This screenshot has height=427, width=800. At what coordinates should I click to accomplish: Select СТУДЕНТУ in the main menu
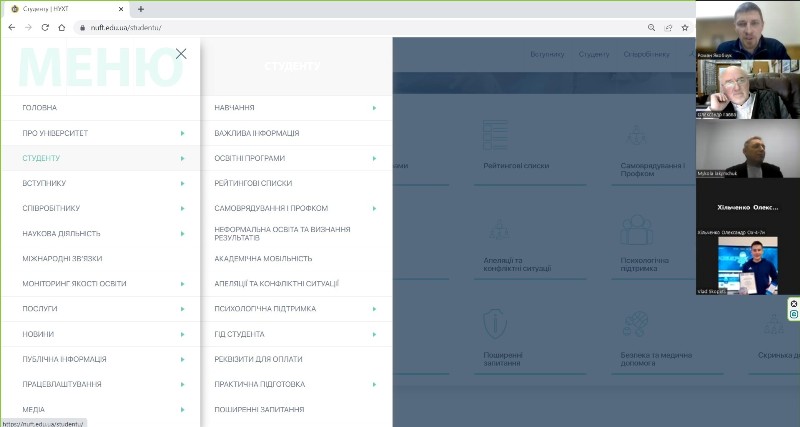[41, 158]
